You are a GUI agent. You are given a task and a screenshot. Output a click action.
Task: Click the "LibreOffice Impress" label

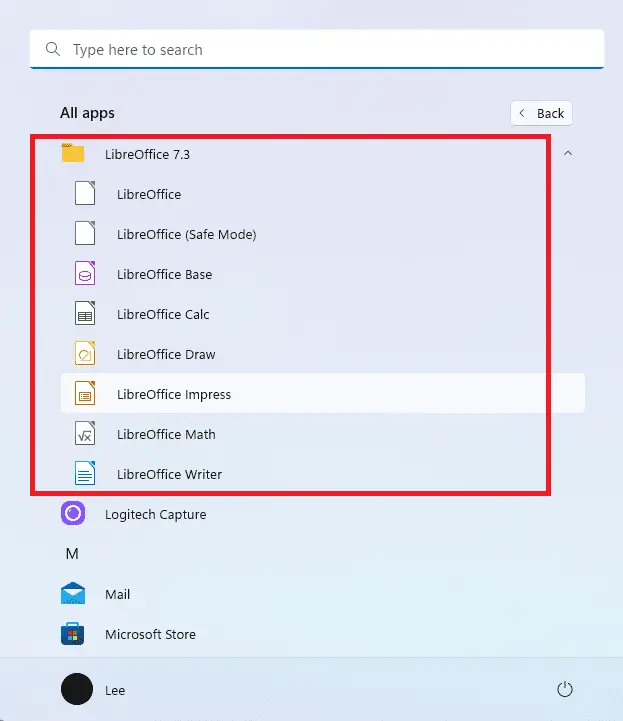coord(174,395)
